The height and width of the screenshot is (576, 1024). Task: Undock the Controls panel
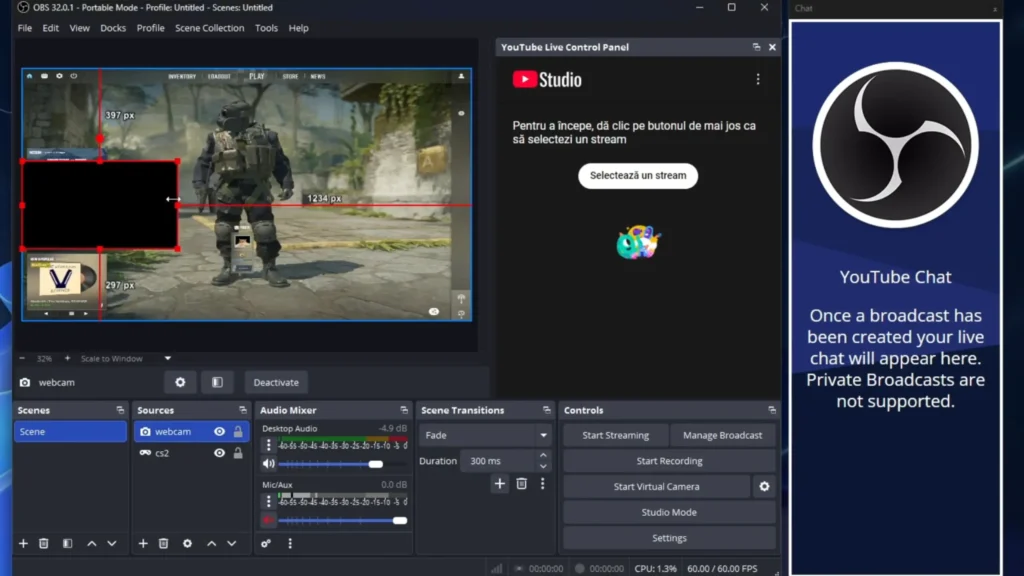[x=772, y=410]
